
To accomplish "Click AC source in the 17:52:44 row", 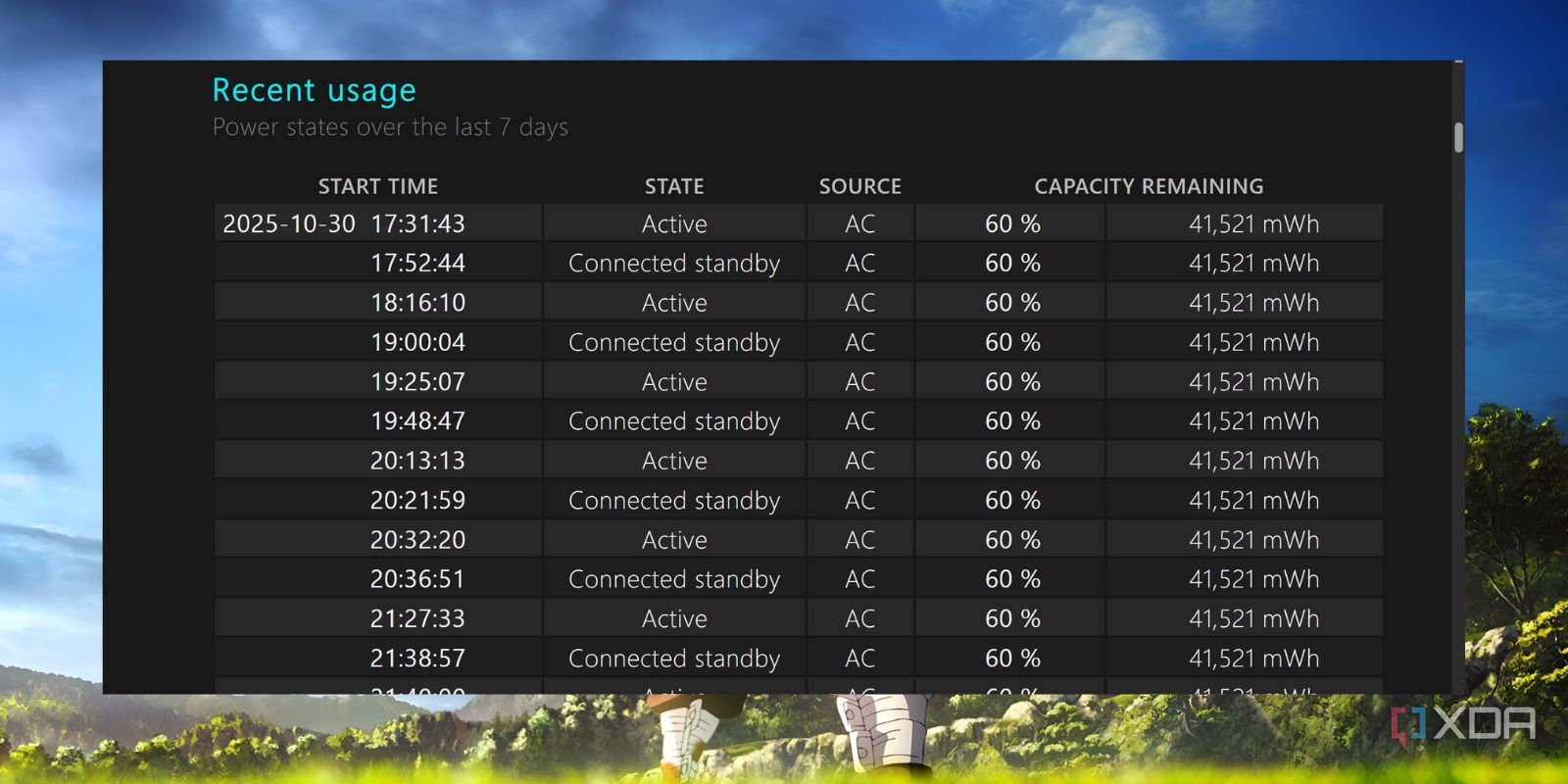I will pyautogui.click(x=860, y=263).
